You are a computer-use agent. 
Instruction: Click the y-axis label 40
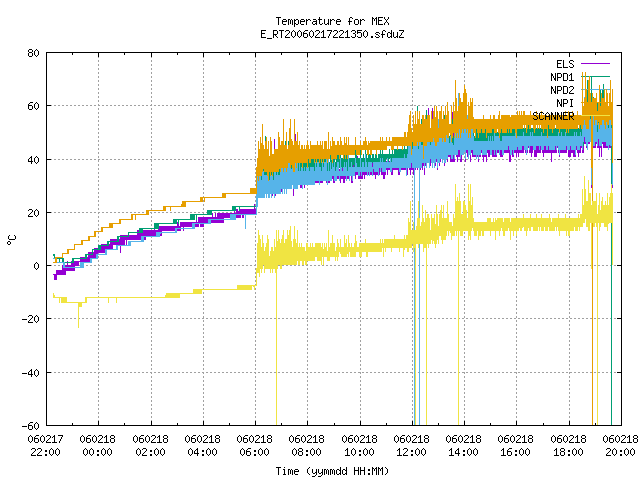(x=33, y=160)
